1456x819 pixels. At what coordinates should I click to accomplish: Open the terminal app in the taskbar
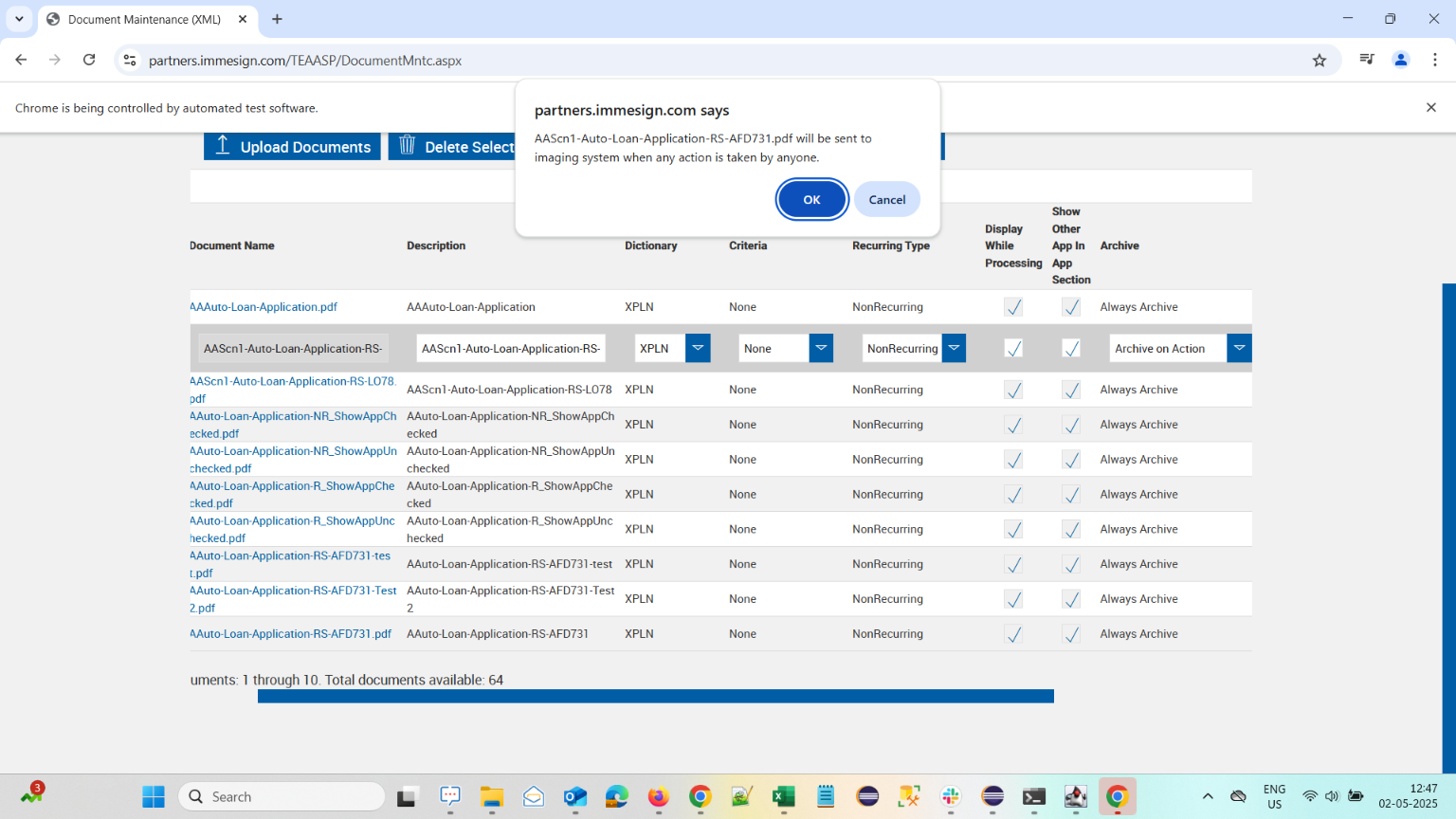tap(1034, 796)
